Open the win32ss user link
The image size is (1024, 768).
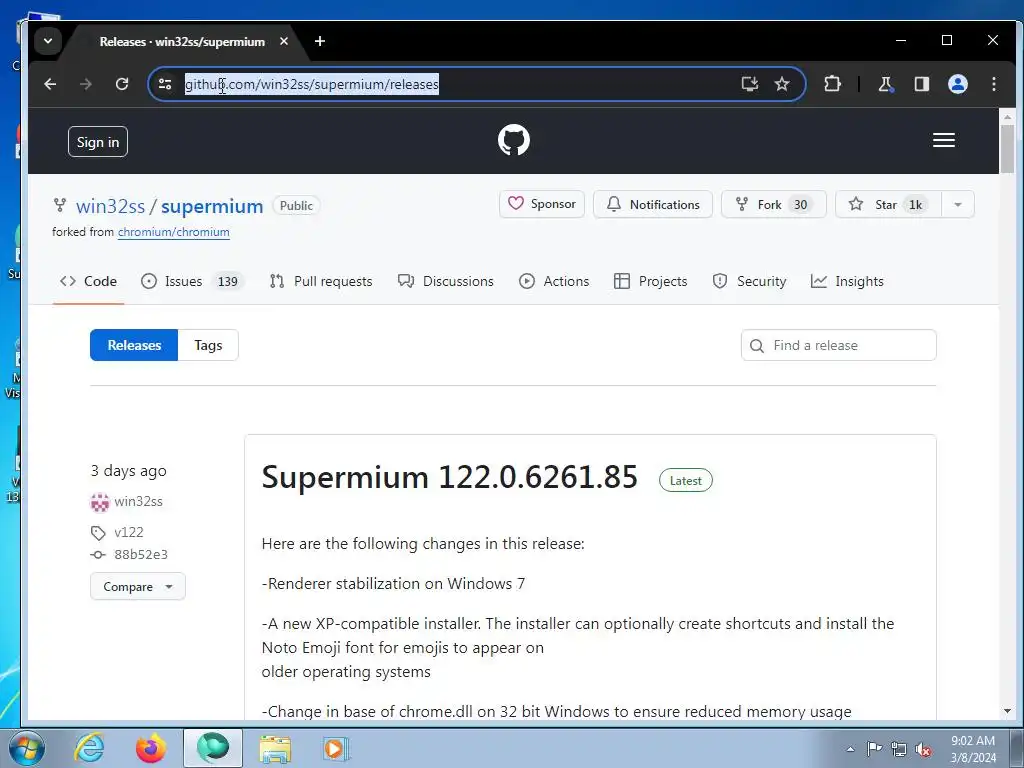(x=110, y=206)
